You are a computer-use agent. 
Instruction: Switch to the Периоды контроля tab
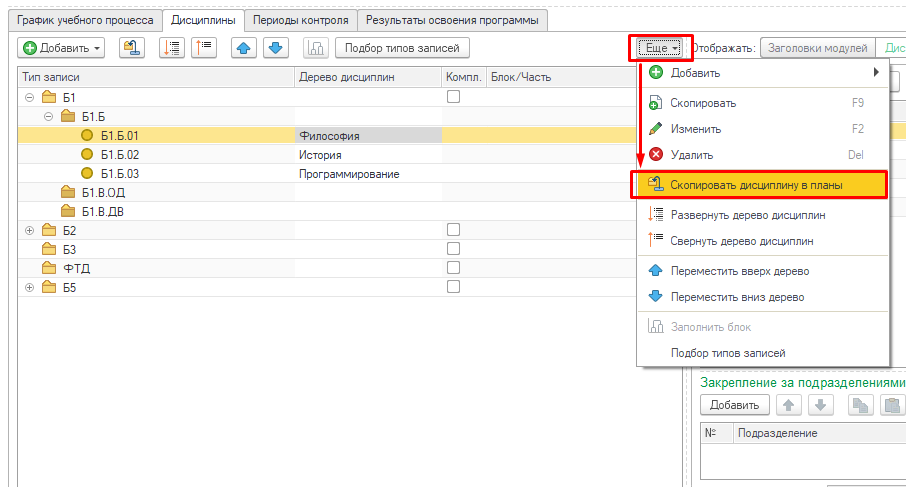point(301,20)
